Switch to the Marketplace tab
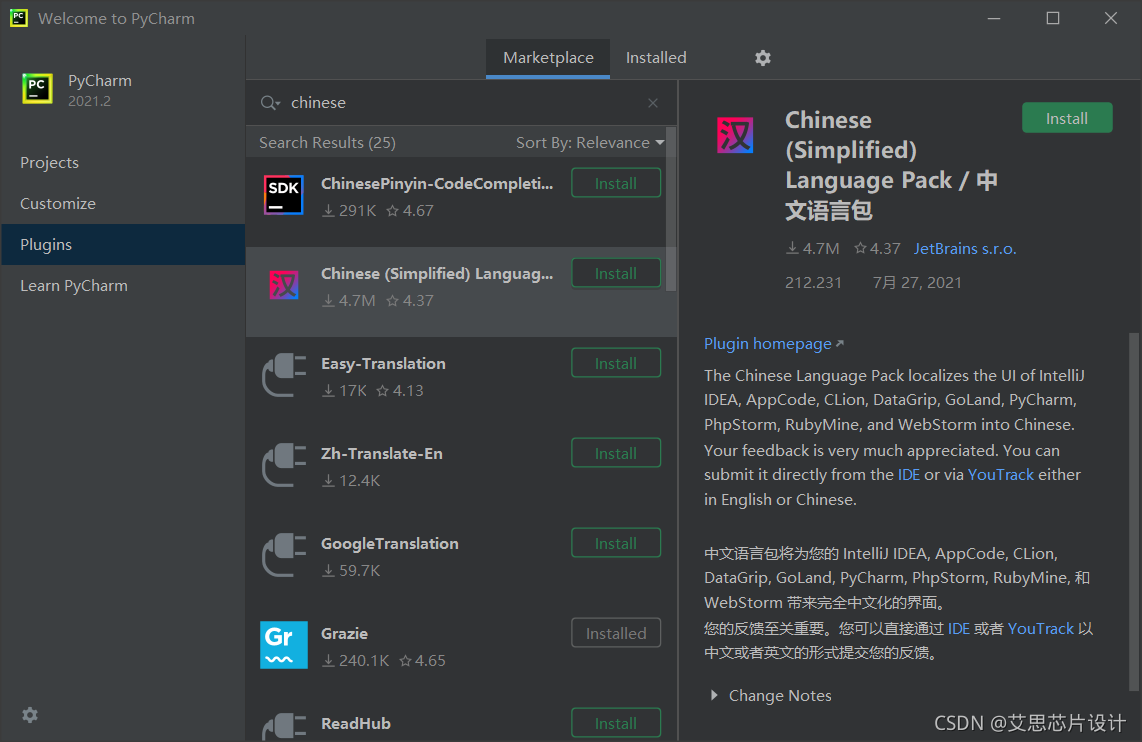Screen dimensions: 1142x742 548,58
